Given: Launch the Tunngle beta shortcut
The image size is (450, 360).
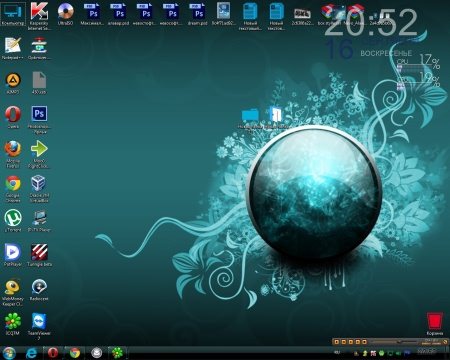Looking at the screenshot, I should click(39, 255).
